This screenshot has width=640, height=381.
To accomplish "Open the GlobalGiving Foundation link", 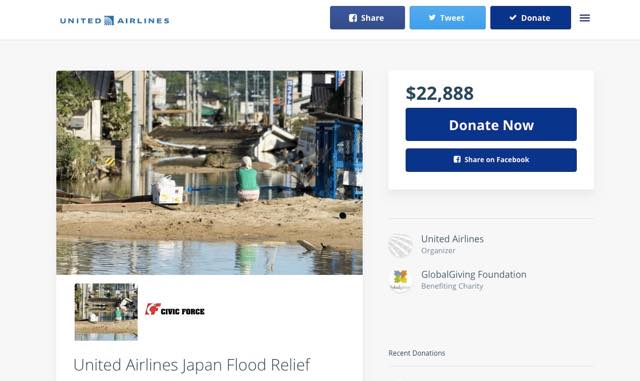I will 473,274.
